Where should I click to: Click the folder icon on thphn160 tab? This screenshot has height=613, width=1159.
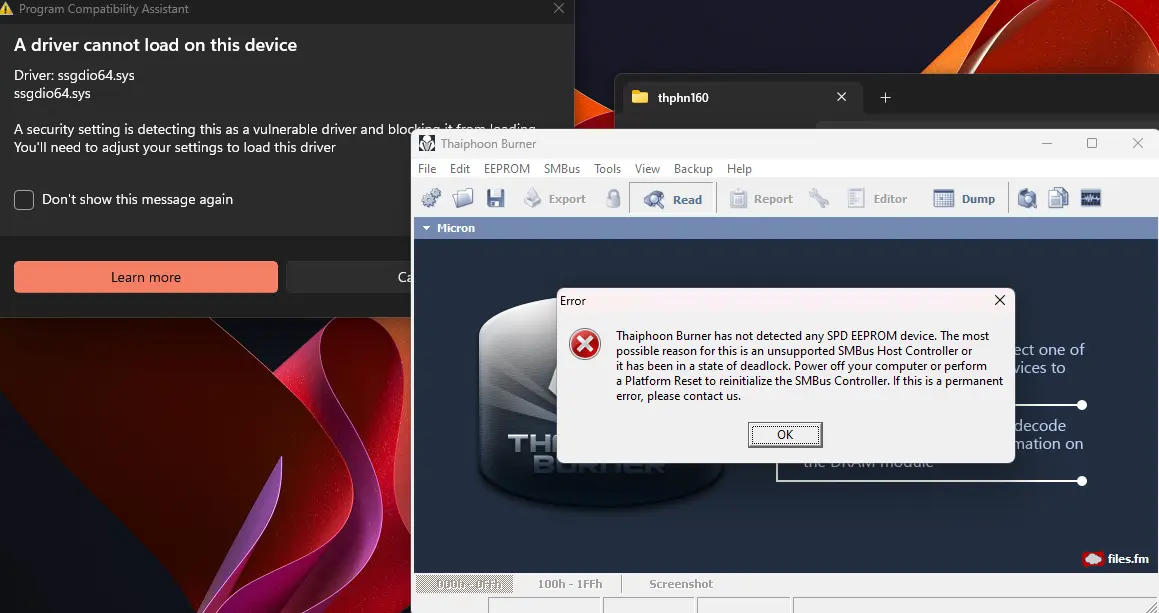(x=640, y=97)
